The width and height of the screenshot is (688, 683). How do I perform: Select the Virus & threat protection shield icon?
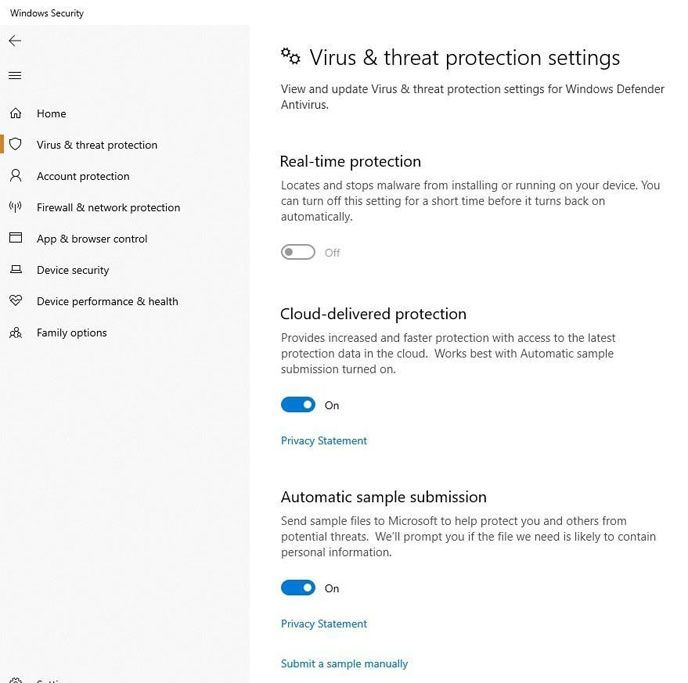click(15, 145)
